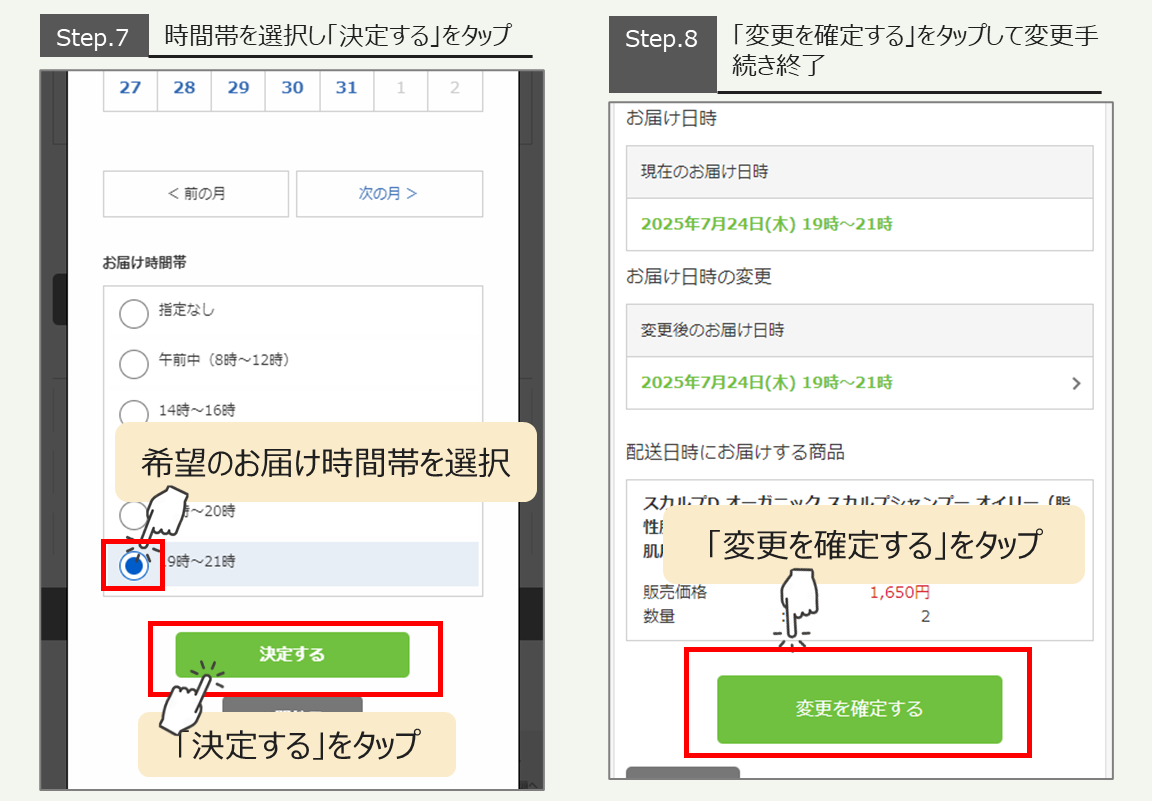Viewport: 1152px width, 801px height.
Task: Expand the 変更後のお届け日時 row chevron
Action: click(x=1077, y=383)
